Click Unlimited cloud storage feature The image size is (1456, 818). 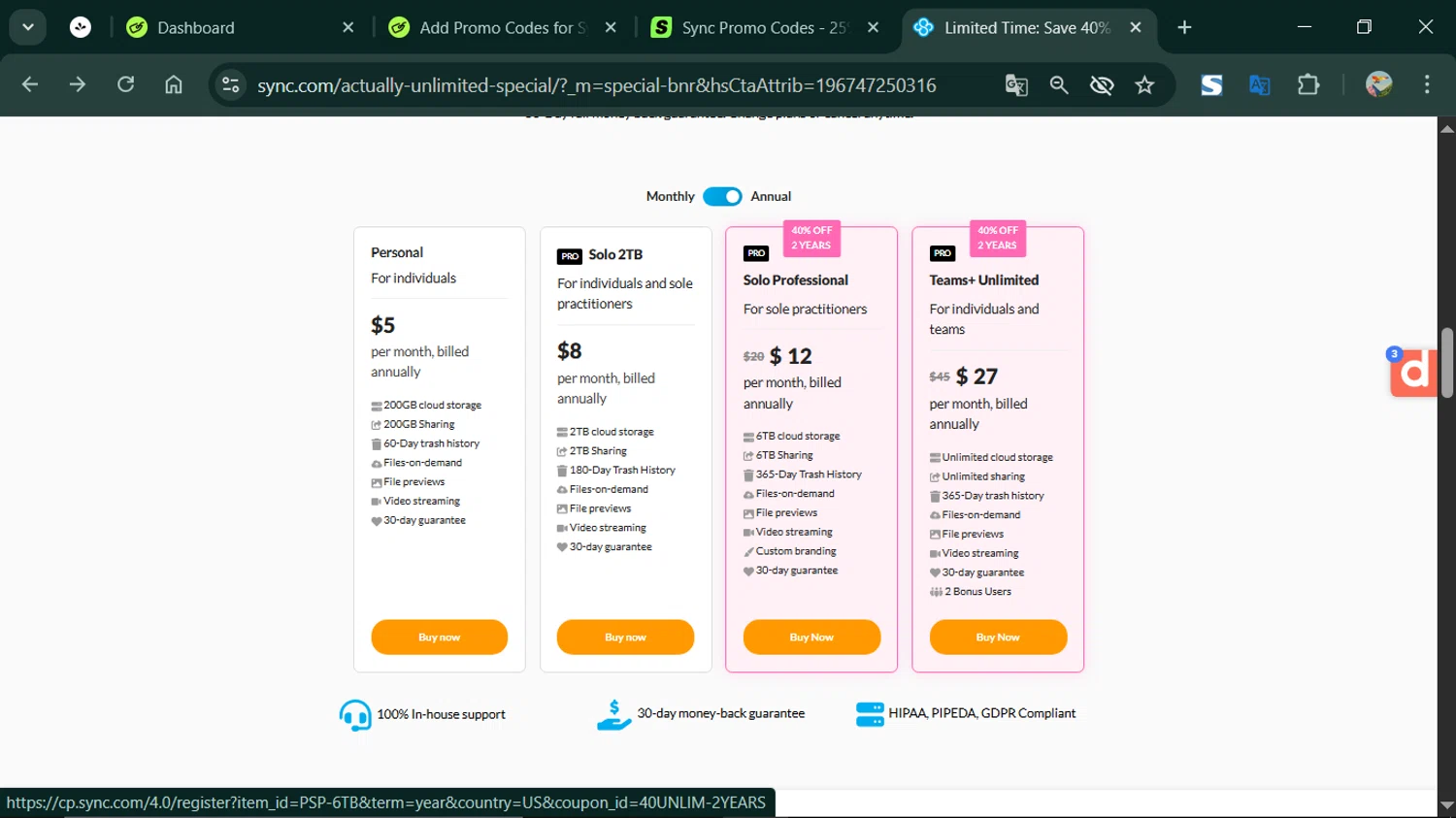[998, 457]
